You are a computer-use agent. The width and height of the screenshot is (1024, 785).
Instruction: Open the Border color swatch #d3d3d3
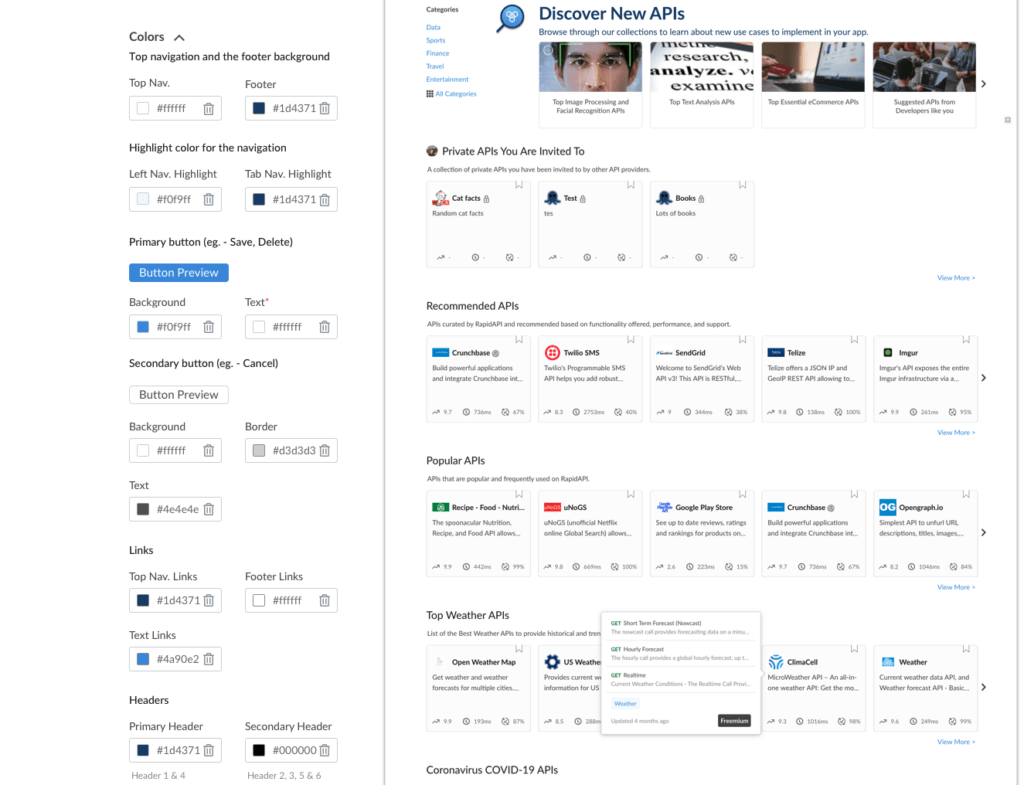(259, 451)
